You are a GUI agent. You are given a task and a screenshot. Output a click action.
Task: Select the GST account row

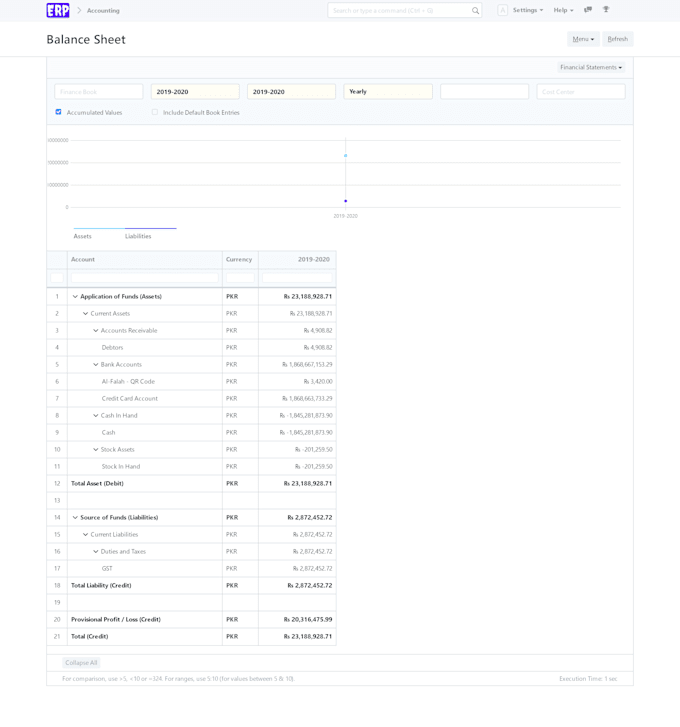[191, 569]
